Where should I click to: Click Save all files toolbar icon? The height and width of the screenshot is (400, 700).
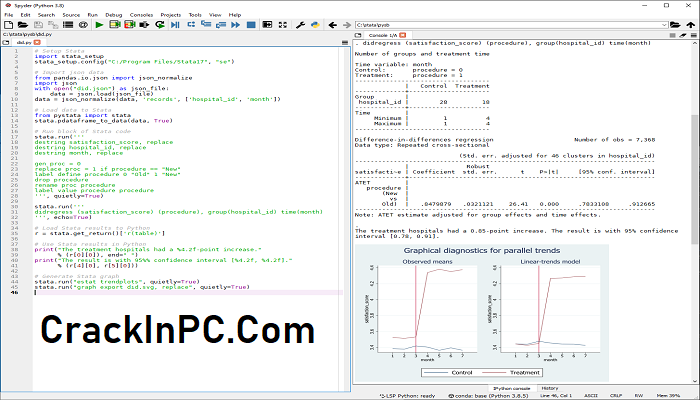coord(53,25)
